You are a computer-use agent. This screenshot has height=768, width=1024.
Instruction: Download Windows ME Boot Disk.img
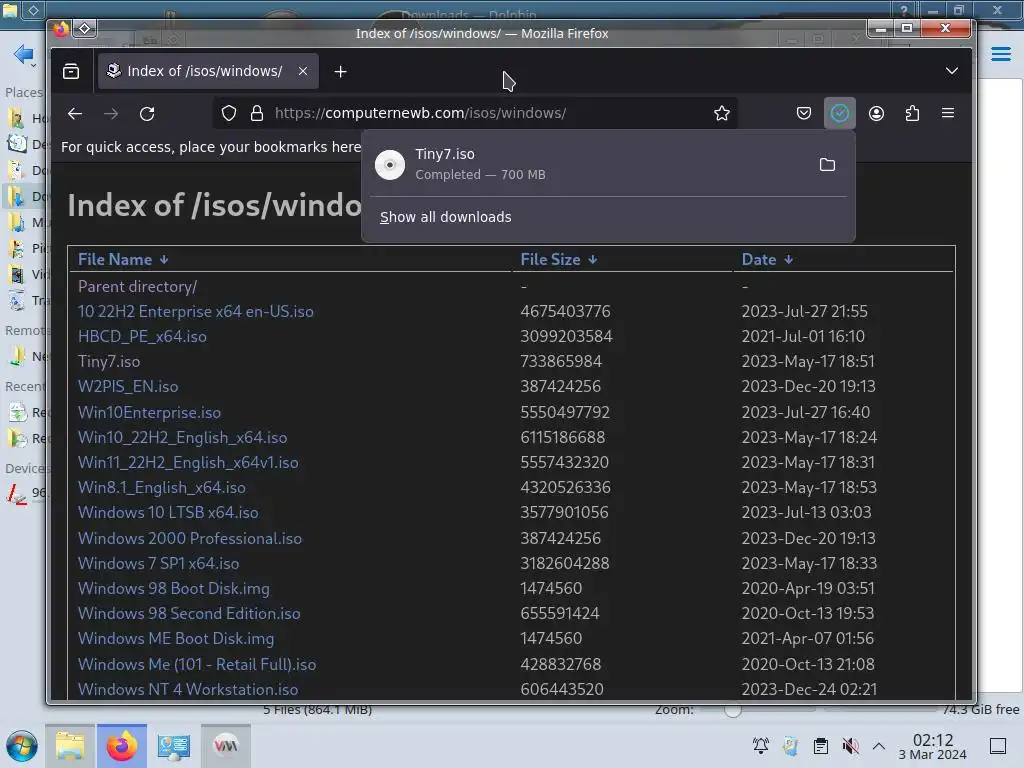(176, 638)
